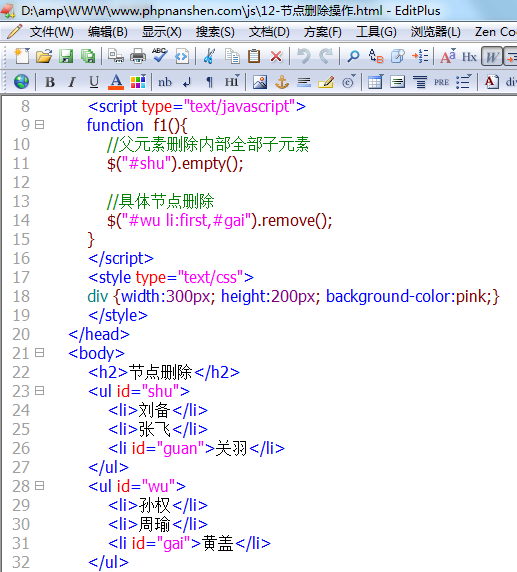The height and width of the screenshot is (572, 517).
Task: Open the special character © dropdown
Action: click(x=348, y=82)
